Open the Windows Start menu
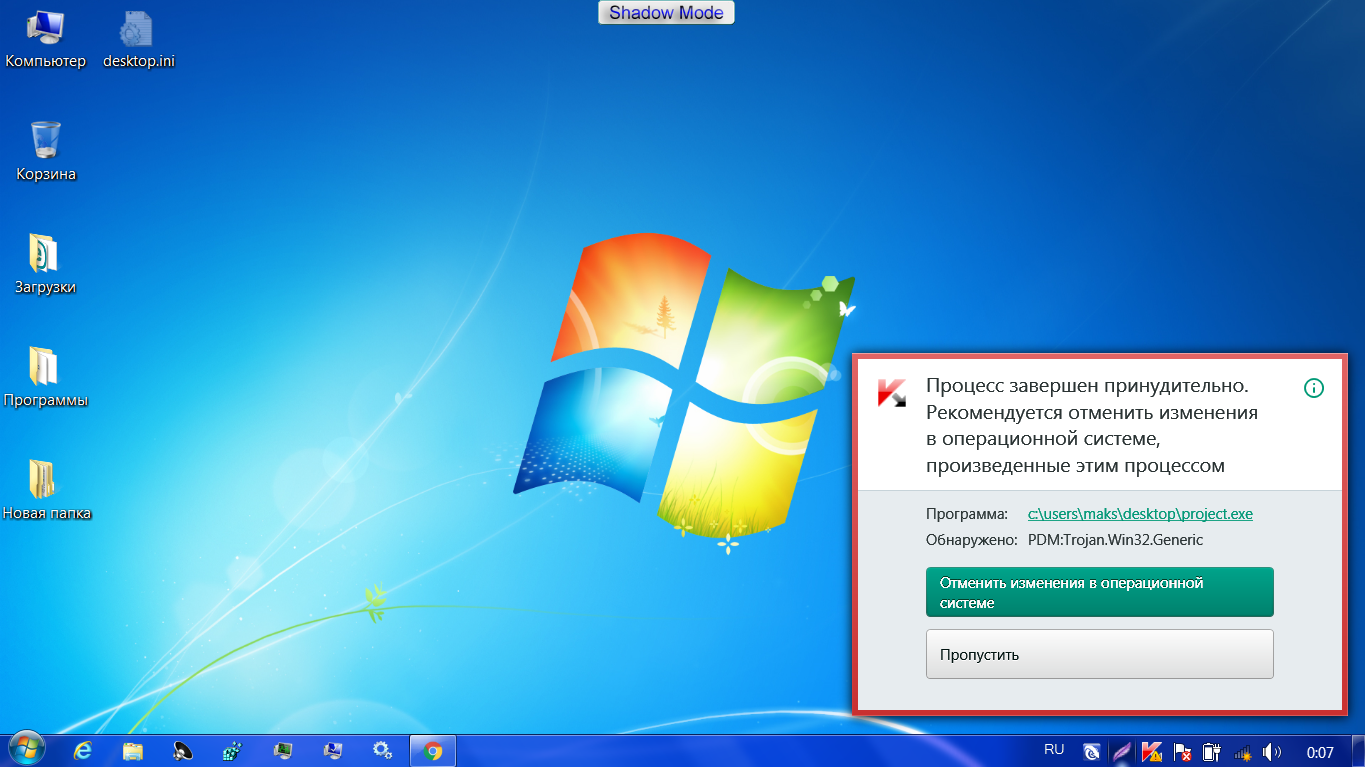Screen dimensions: 1365x767 tap(26, 750)
